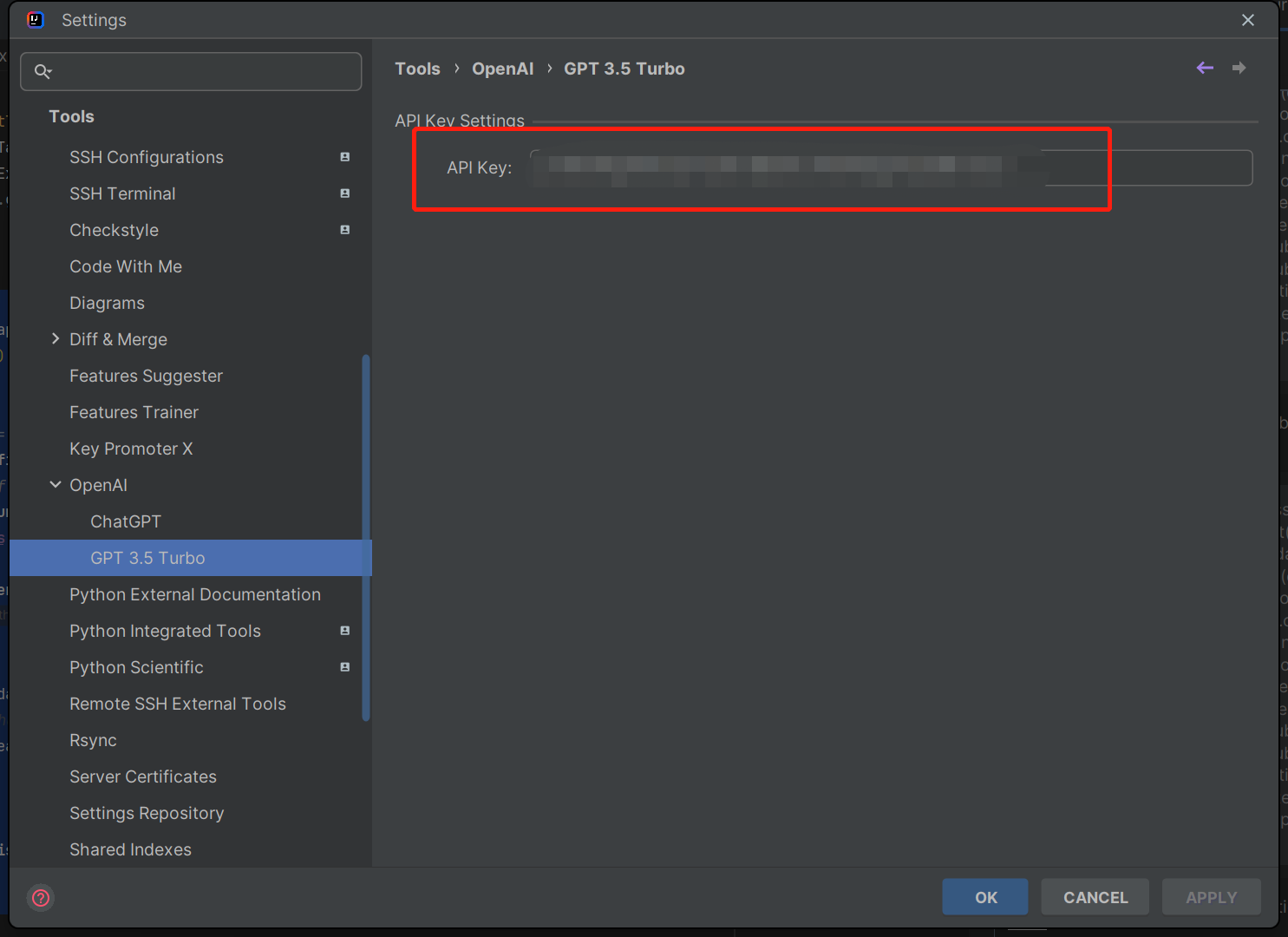Click the search magnifier icon
The image size is (1288, 937).
click(42, 71)
